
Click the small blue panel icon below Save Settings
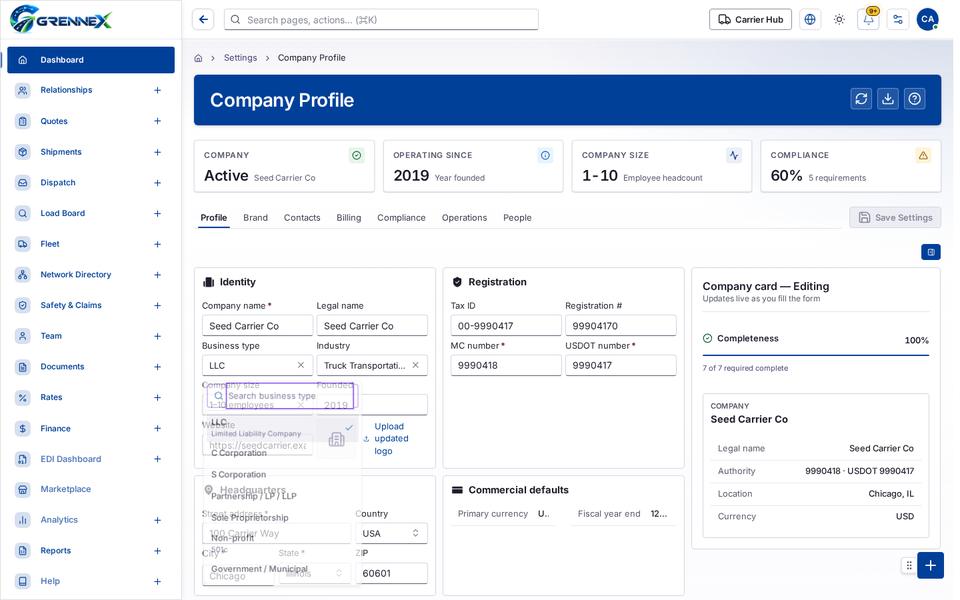pos(931,252)
